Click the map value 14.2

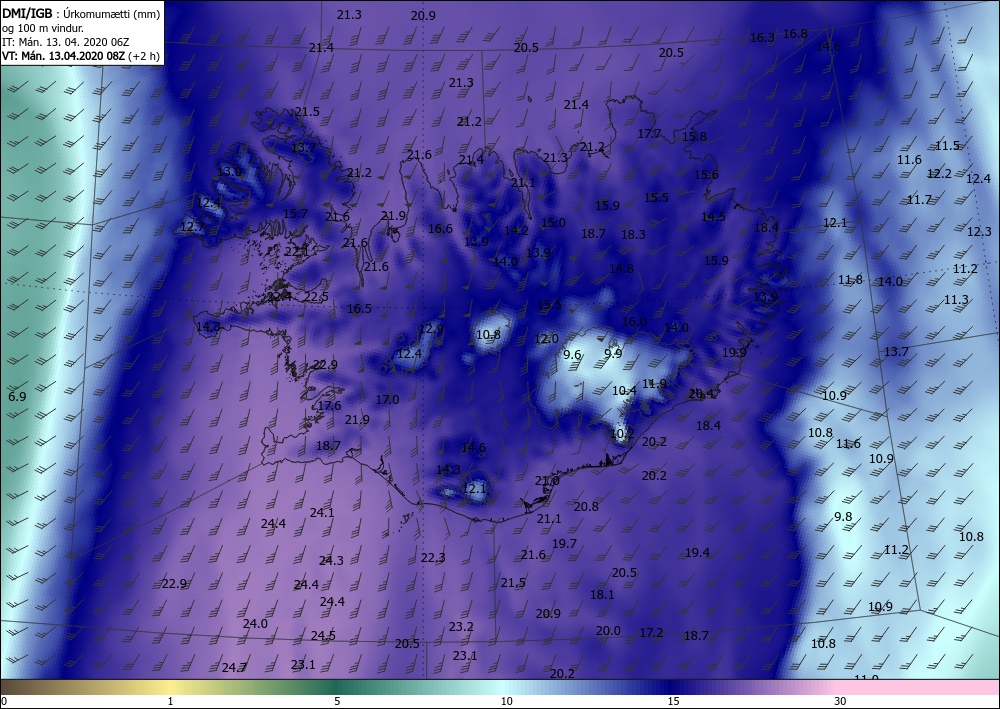[516, 231]
